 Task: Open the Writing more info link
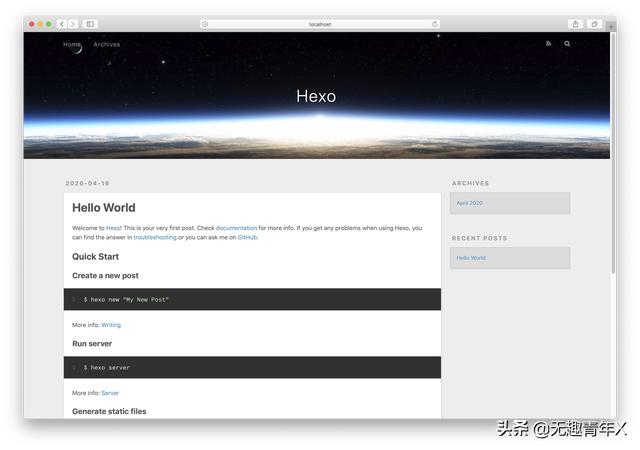111,325
